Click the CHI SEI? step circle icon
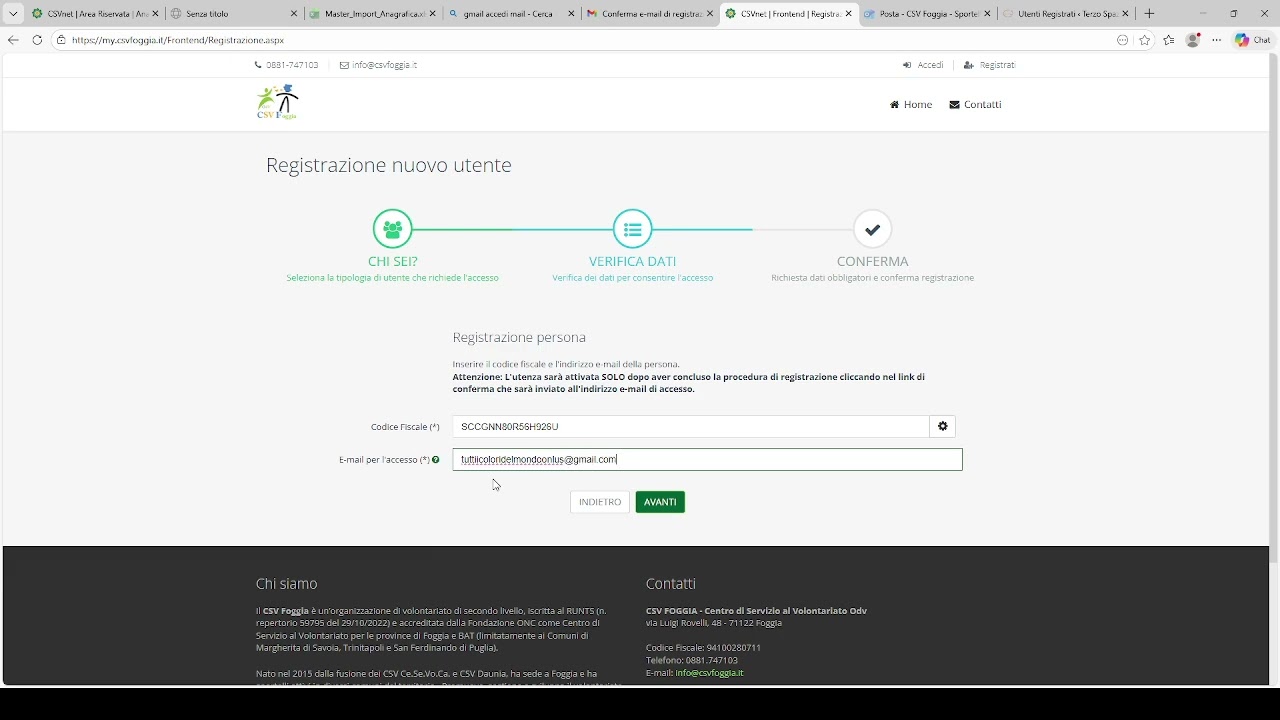 (x=392, y=229)
